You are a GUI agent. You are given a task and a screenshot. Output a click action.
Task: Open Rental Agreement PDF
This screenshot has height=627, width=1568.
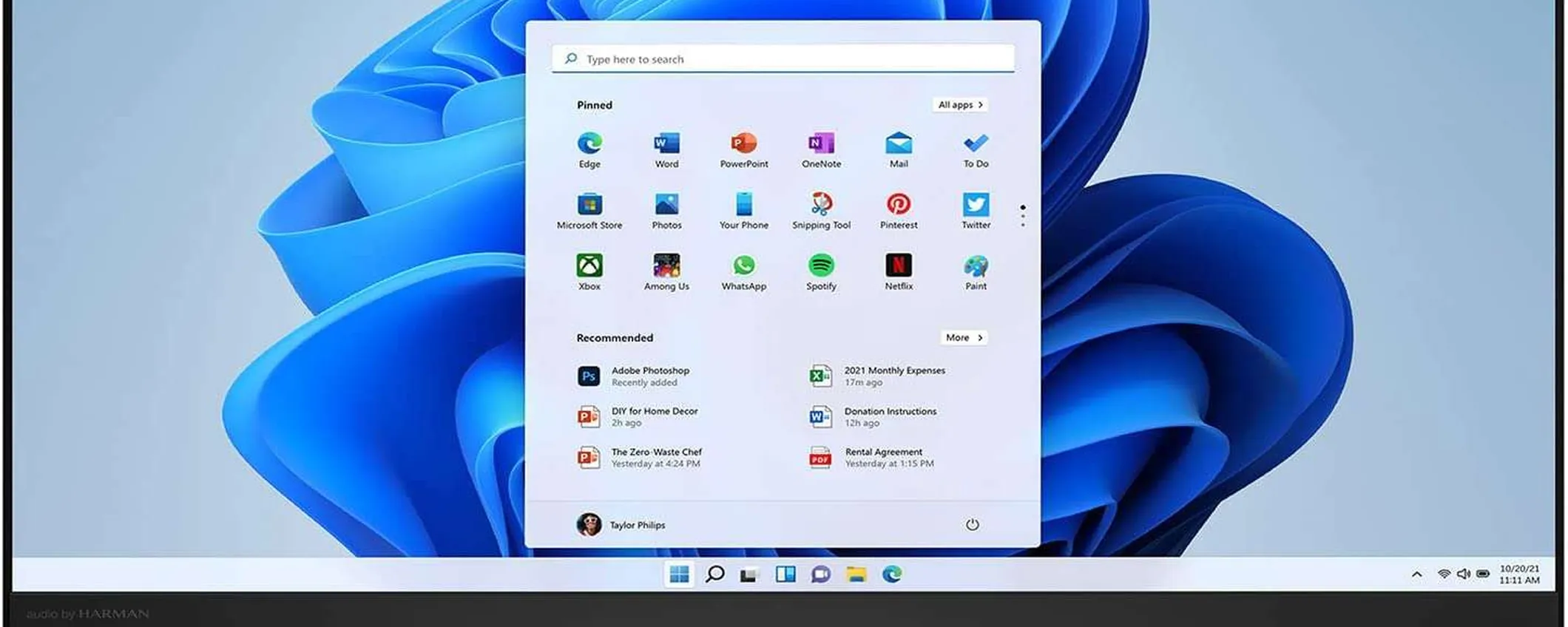(x=871, y=458)
